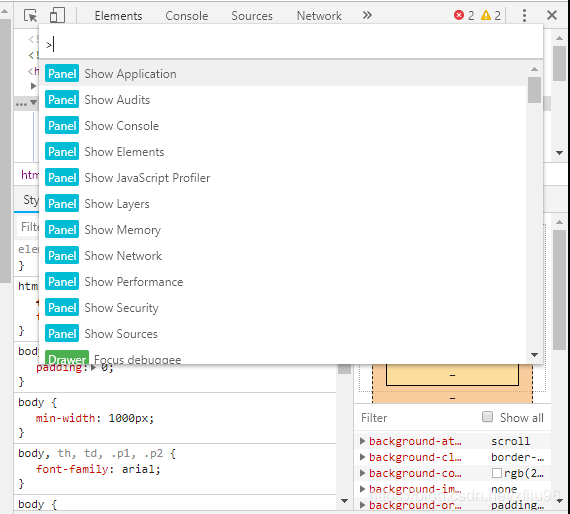Enable the Show all checkbox
The height and width of the screenshot is (514, 570).
[487, 417]
